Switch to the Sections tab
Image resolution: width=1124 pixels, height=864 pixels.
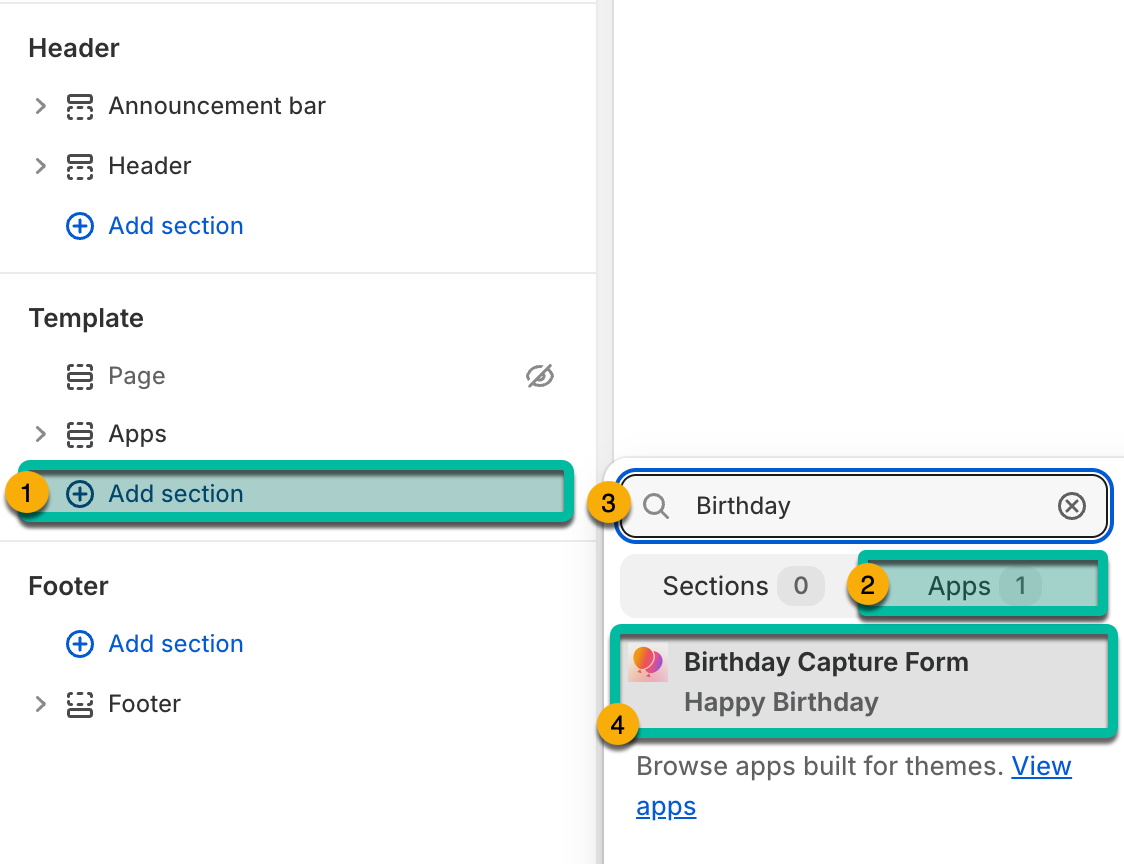click(x=740, y=586)
